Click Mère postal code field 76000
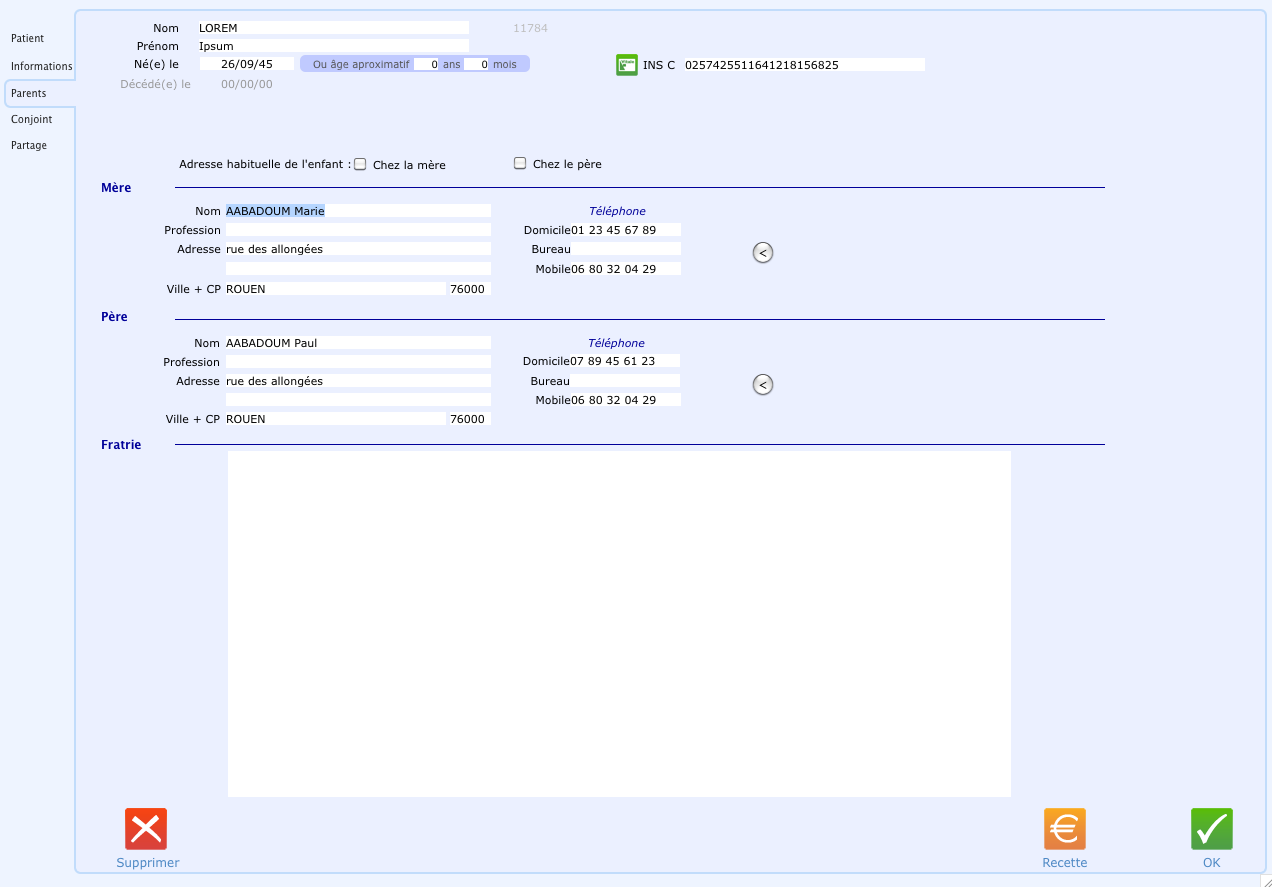Screen dimensions: 1272x887 (470, 289)
